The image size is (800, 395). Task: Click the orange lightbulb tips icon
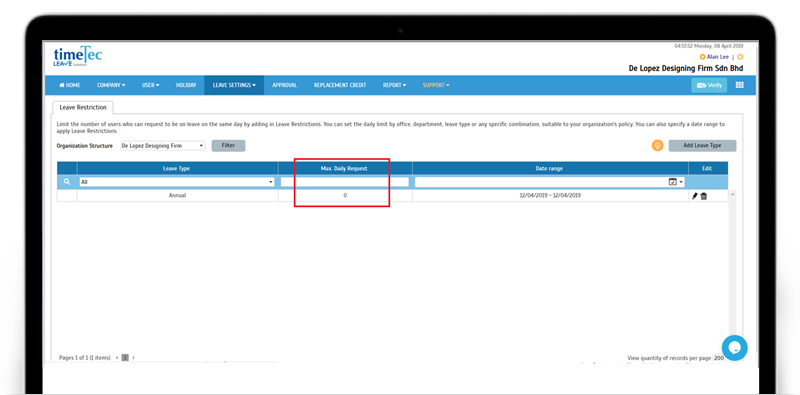click(657, 145)
